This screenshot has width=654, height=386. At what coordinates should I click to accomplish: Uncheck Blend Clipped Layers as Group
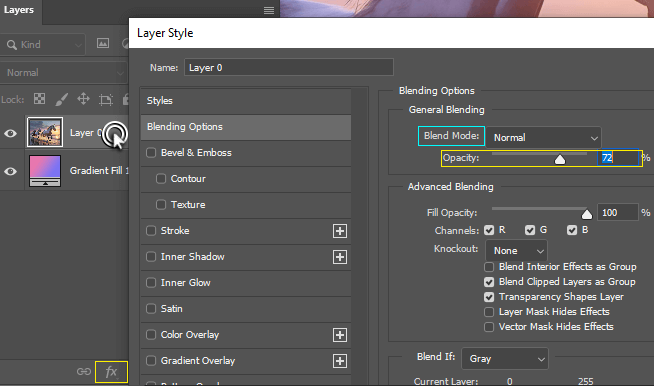(x=489, y=282)
